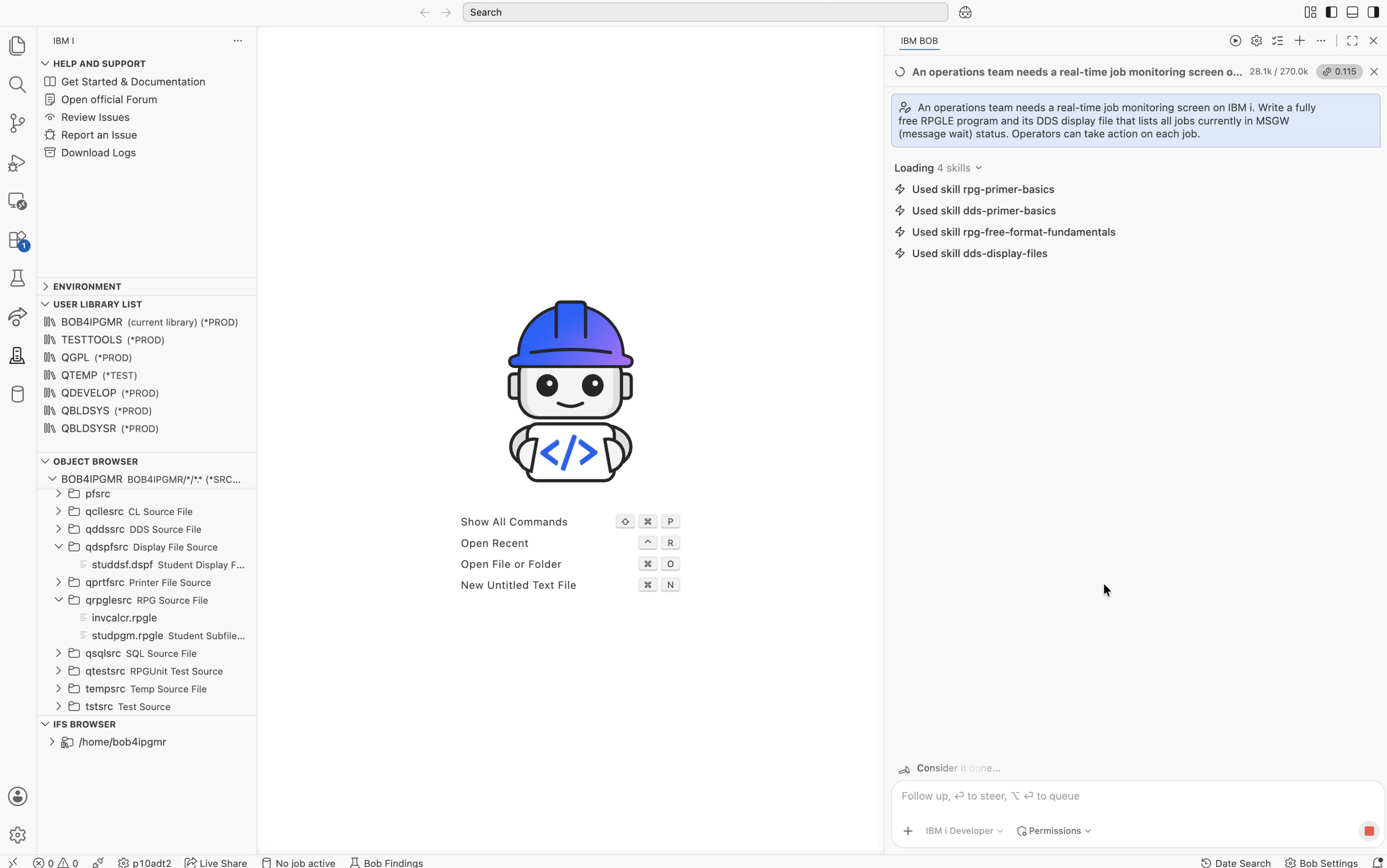Open the IBM i Developer mode dropdown
This screenshot has height=868, width=1387.
click(964, 831)
